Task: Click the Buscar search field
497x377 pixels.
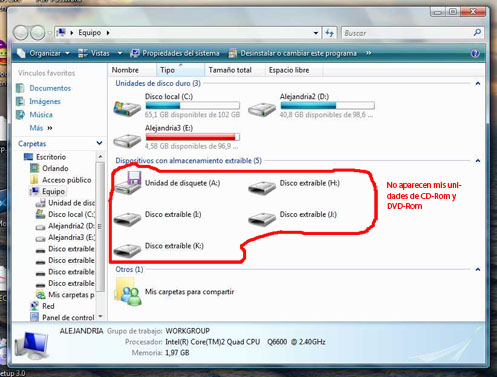Action: point(407,33)
